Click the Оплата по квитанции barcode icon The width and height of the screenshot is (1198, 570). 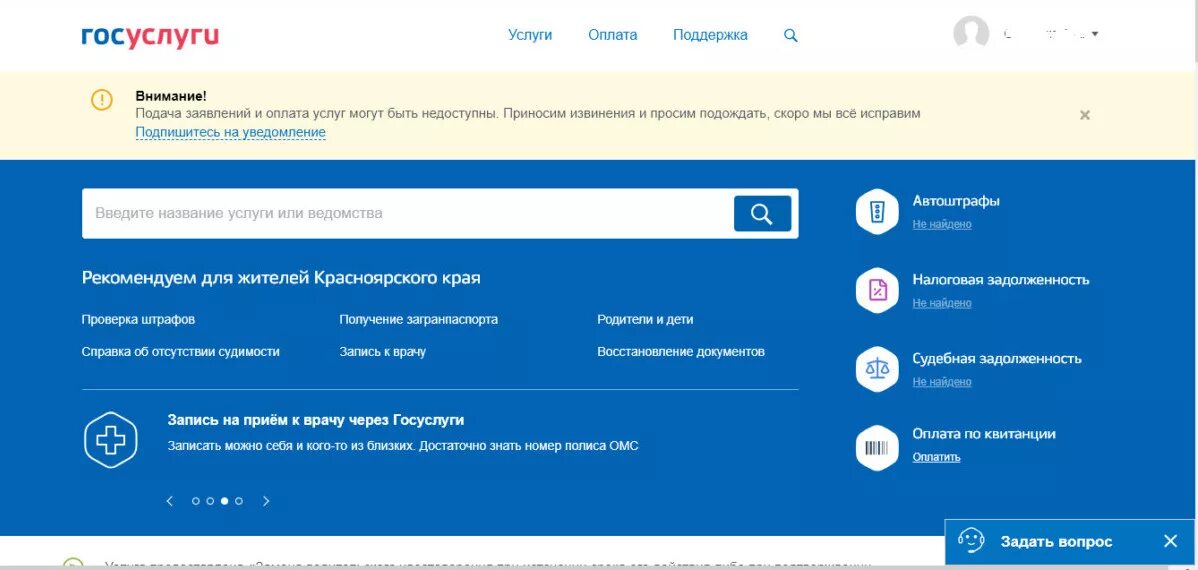click(x=877, y=448)
